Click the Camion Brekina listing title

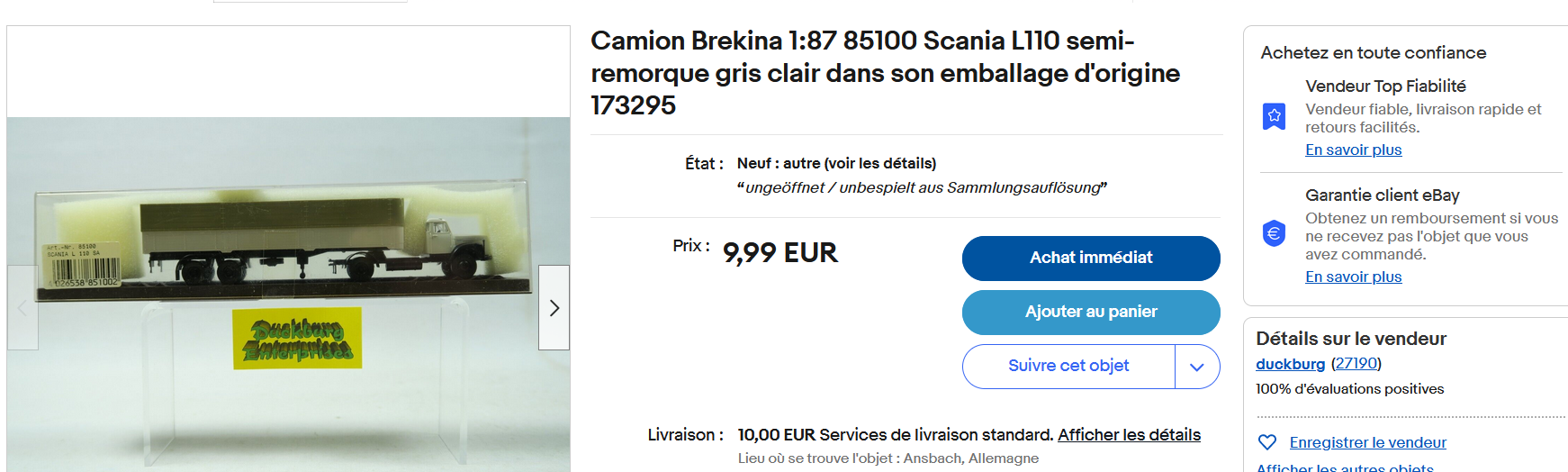coord(885,73)
